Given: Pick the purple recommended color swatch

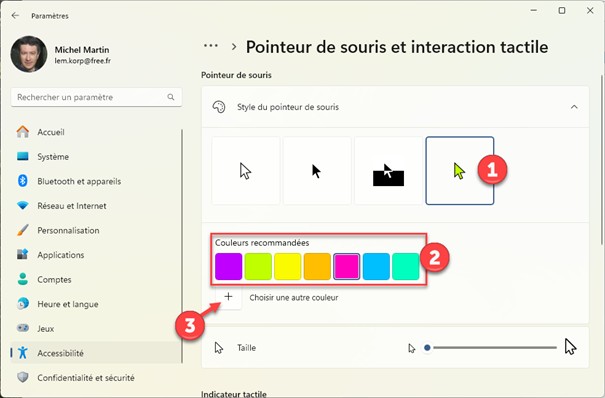Looking at the screenshot, I should tap(228, 266).
